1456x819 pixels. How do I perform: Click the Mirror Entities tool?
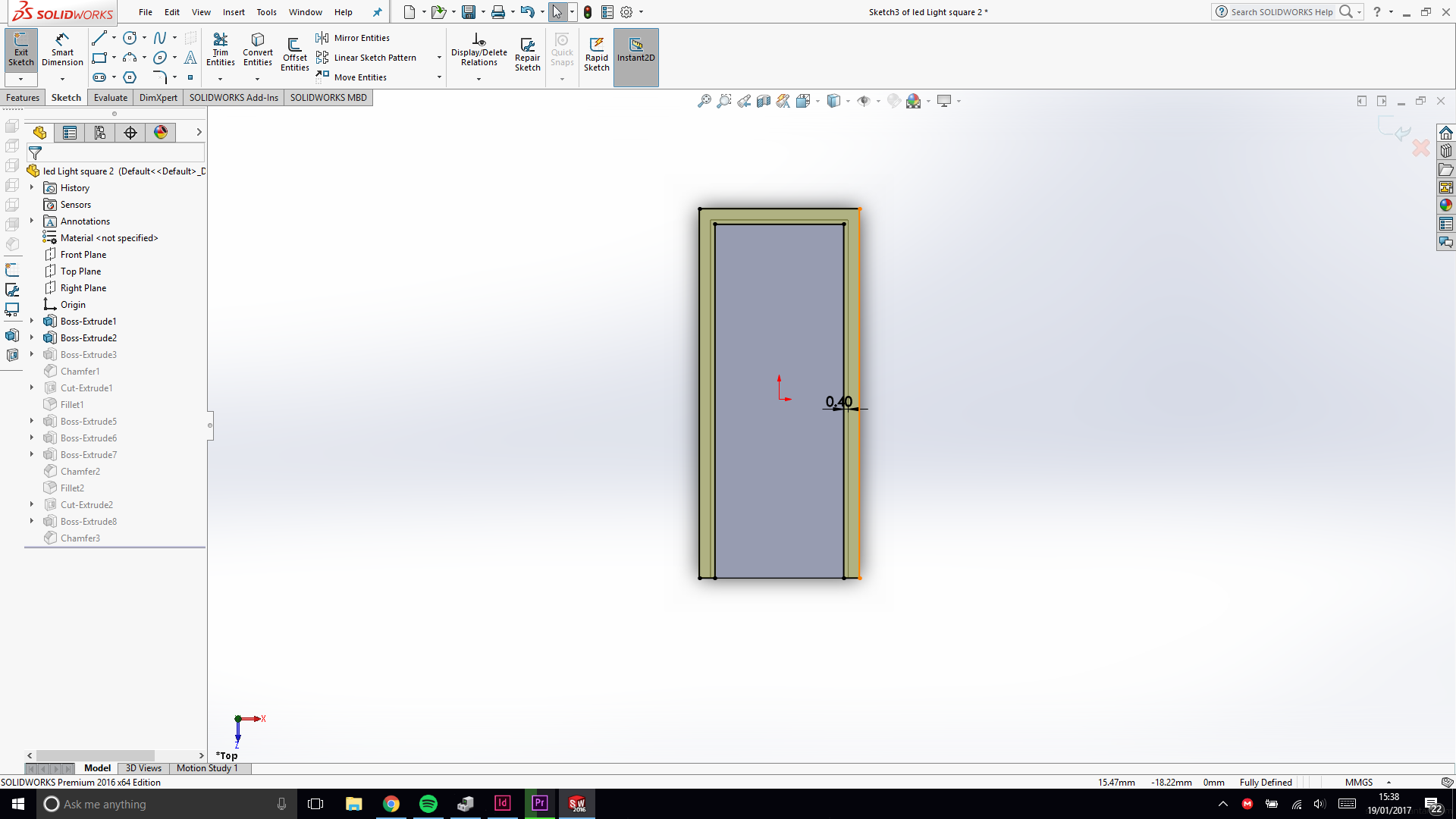pos(353,38)
